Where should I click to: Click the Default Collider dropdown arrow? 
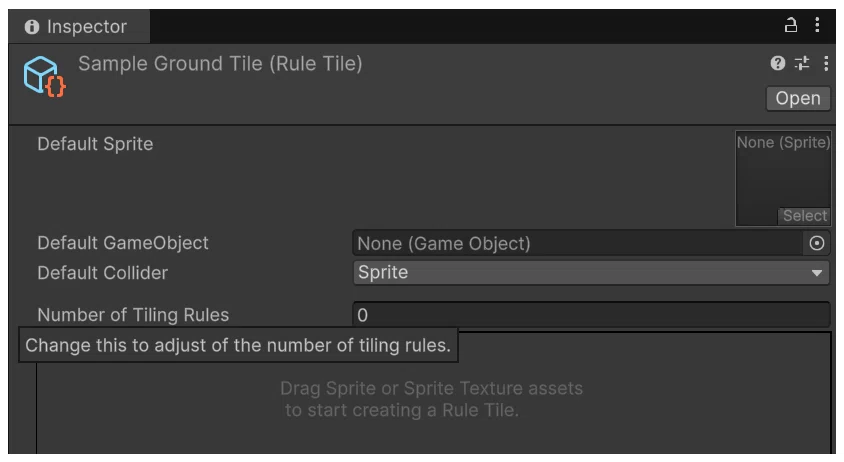pos(817,273)
